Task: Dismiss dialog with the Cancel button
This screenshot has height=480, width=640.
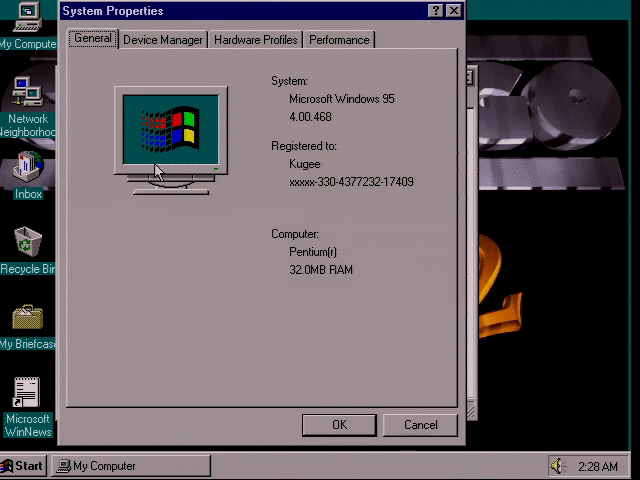Action: (420, 425)
